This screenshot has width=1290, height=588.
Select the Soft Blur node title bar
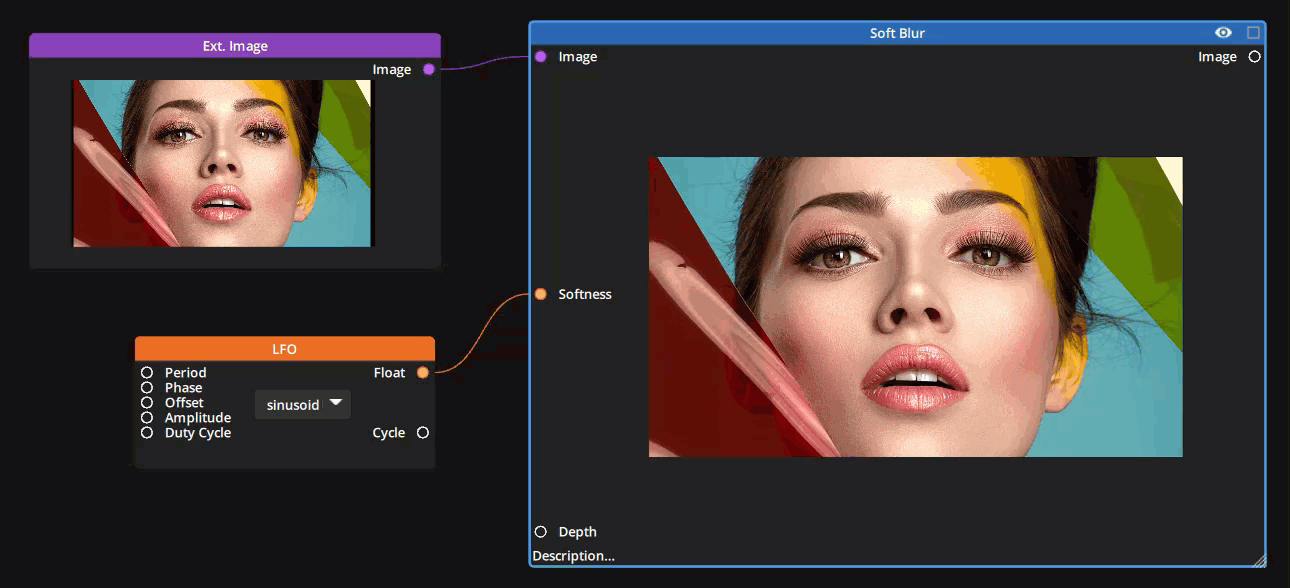(x=896, y=33)
